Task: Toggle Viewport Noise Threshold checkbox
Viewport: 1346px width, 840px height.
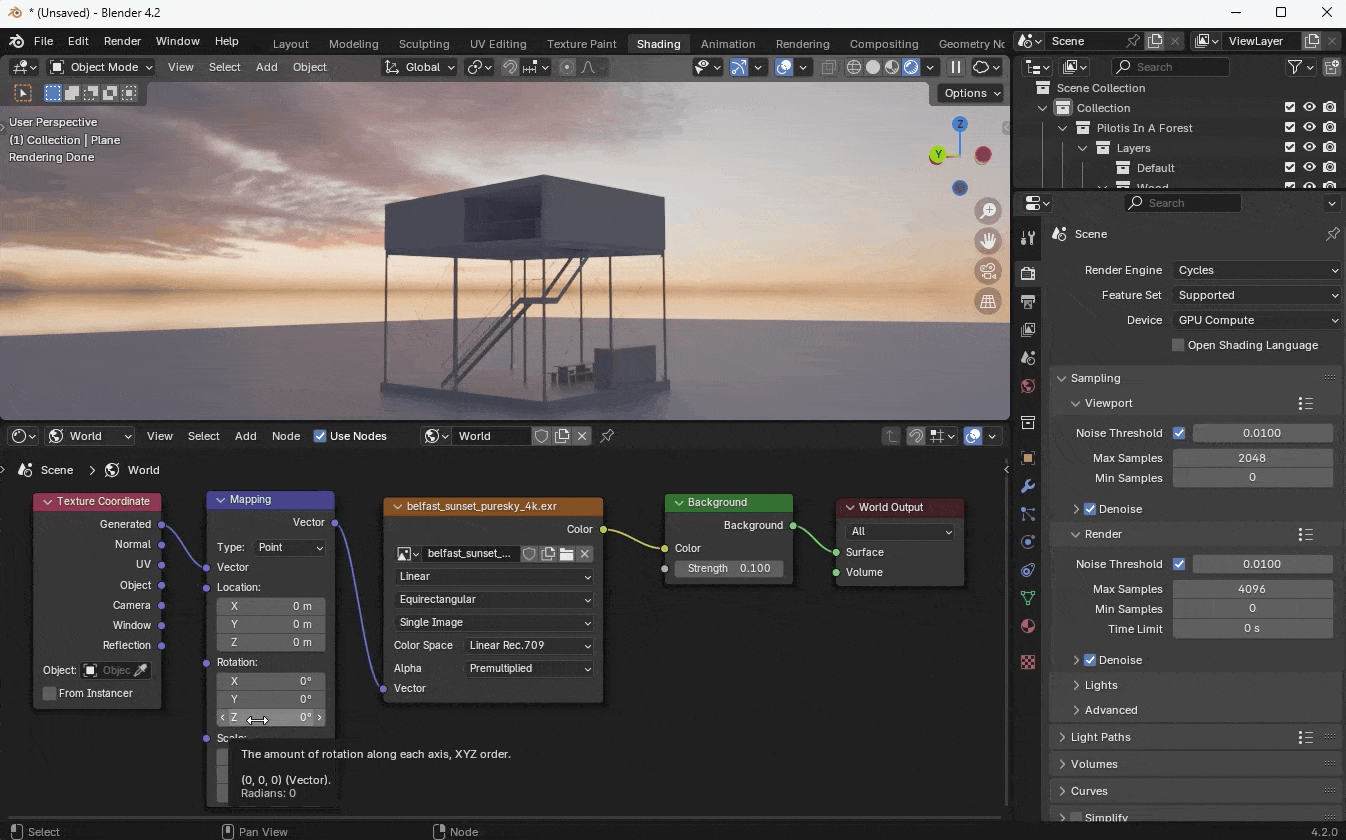Action: 1179,433
